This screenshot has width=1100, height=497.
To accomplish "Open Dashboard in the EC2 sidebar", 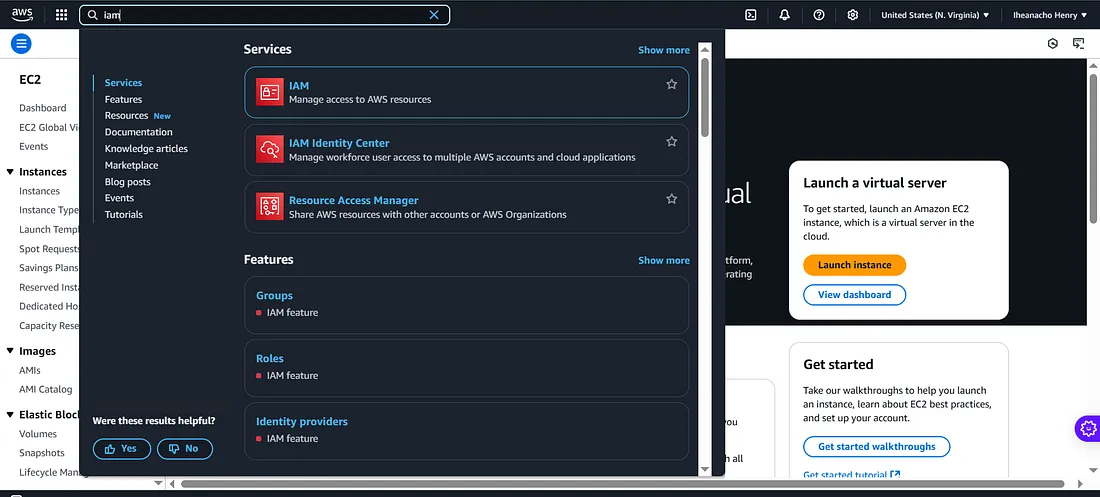I will tap(43, 108).
